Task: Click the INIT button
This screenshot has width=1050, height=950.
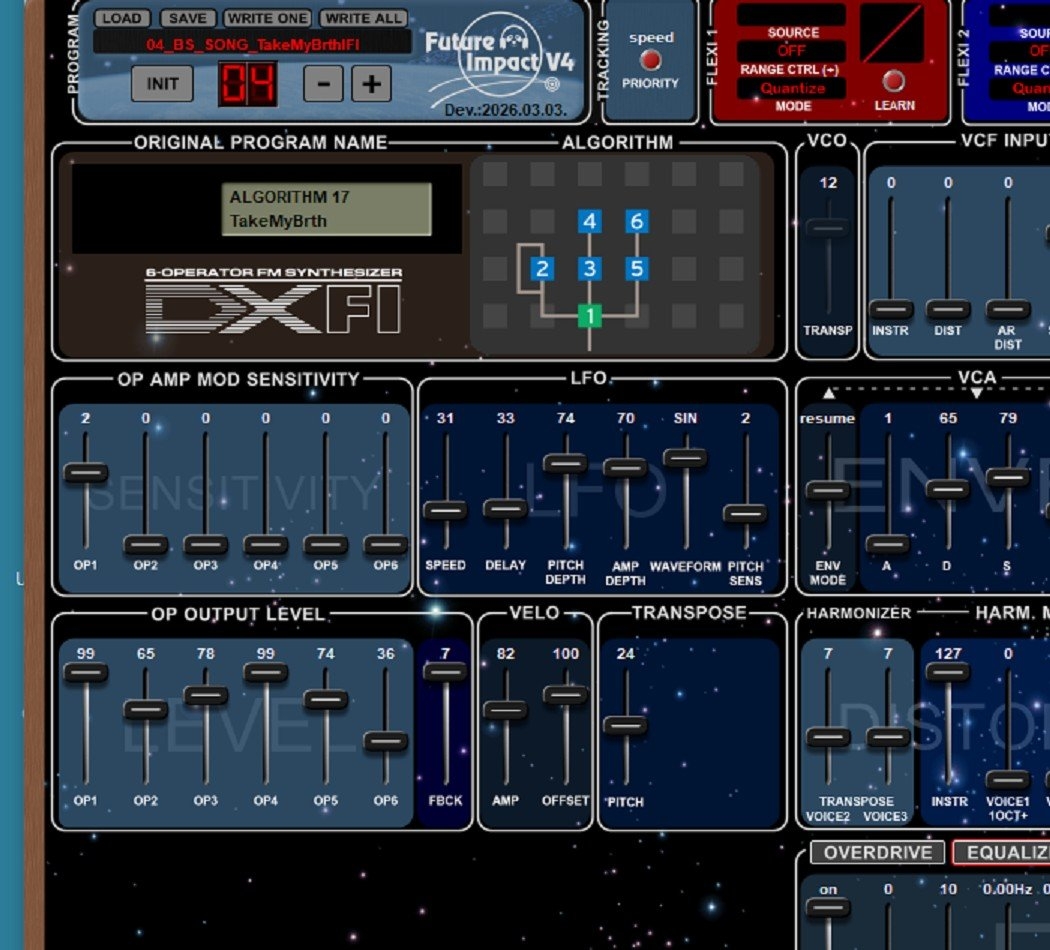Action: tap(162, 84)
